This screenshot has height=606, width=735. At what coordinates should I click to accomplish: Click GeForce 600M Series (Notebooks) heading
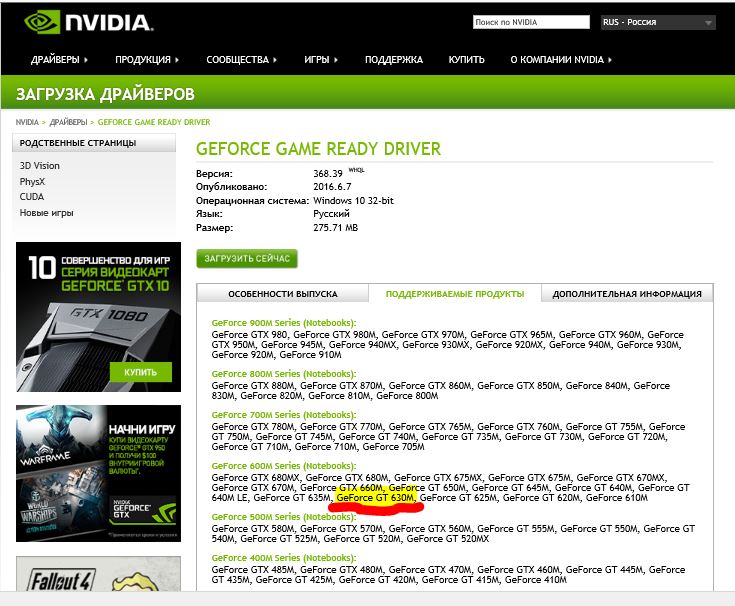(x=284, y=466)
